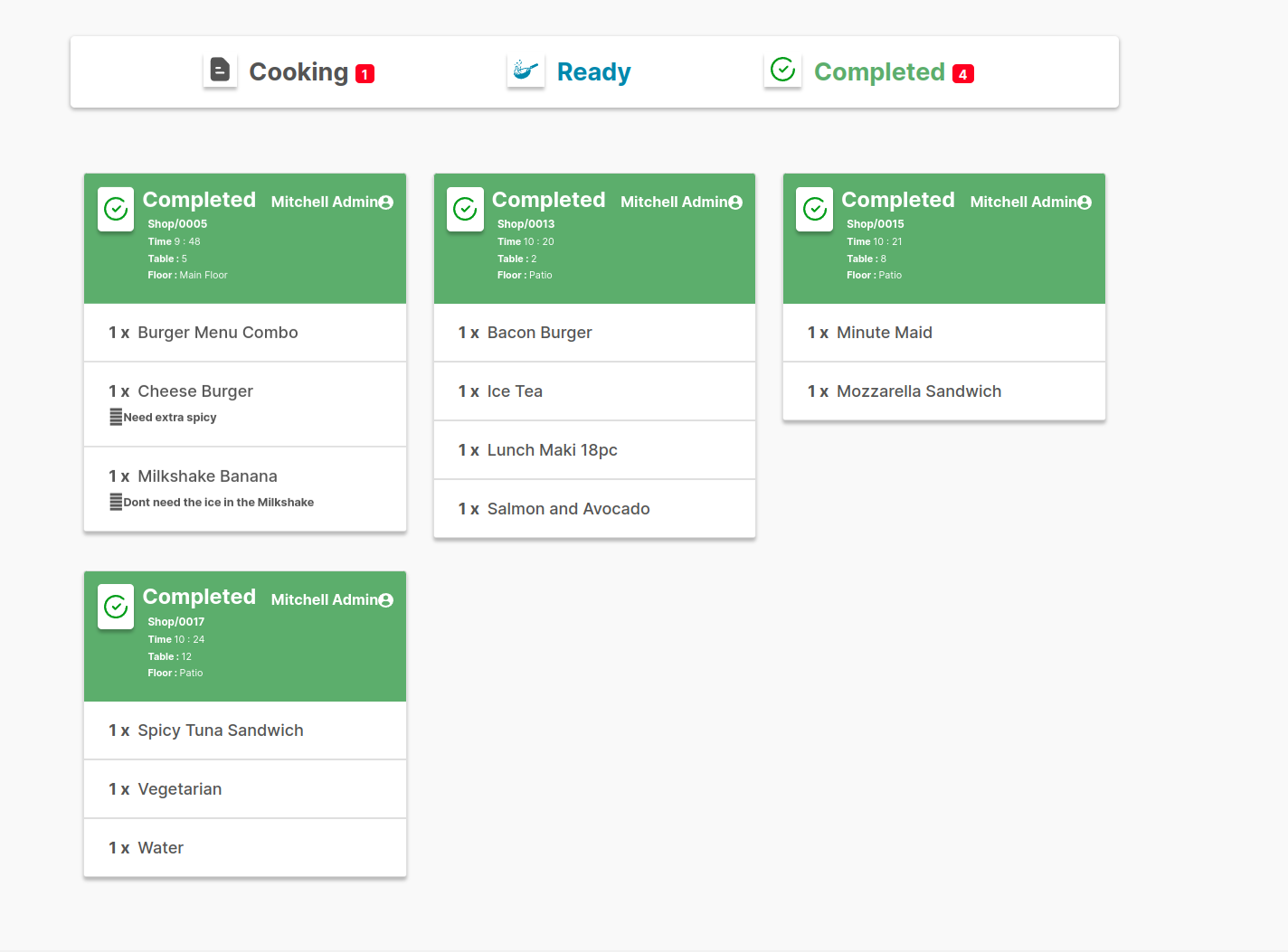Click Table : 8 on Shop/0015

(x=867, y=259)
